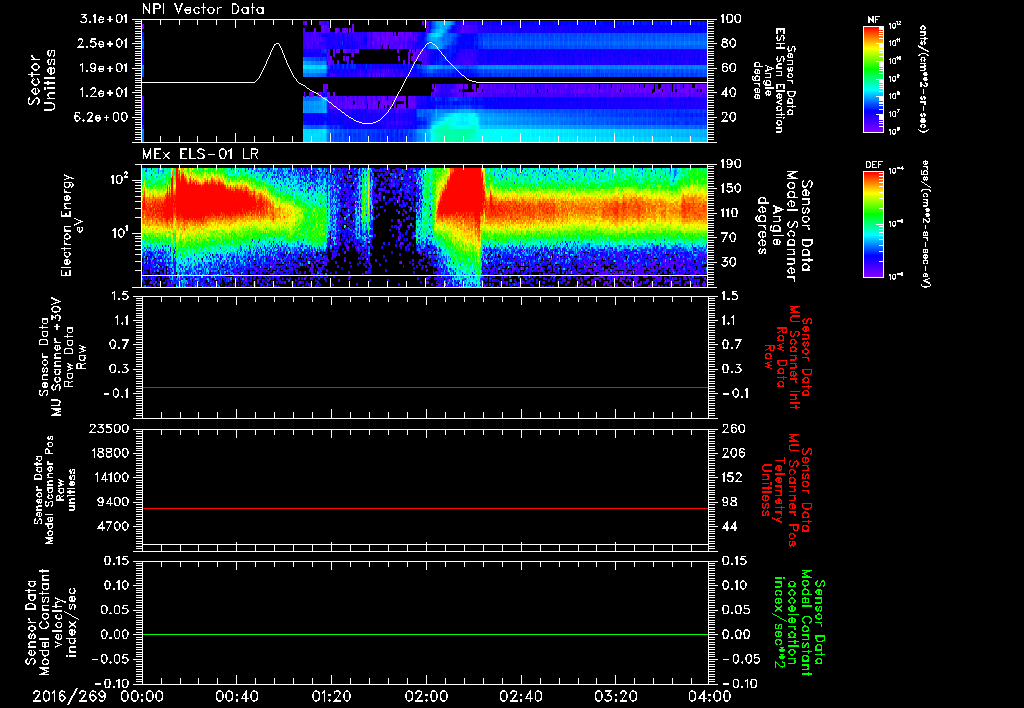Screen dimensions: 1024x708
Task: Click the 1.2e+01 sector tick value
Action: pos(104,92)
